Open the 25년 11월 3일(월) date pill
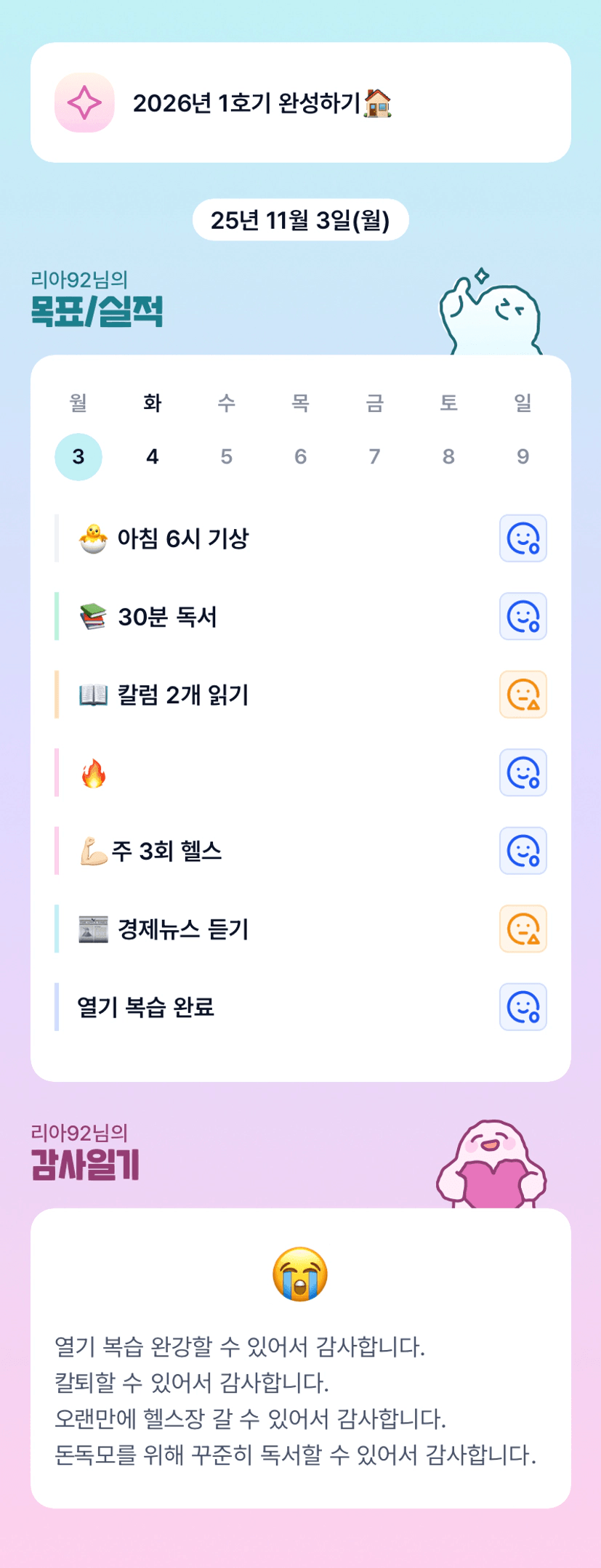Screen dimensions: 601x1568 [300, 220]
